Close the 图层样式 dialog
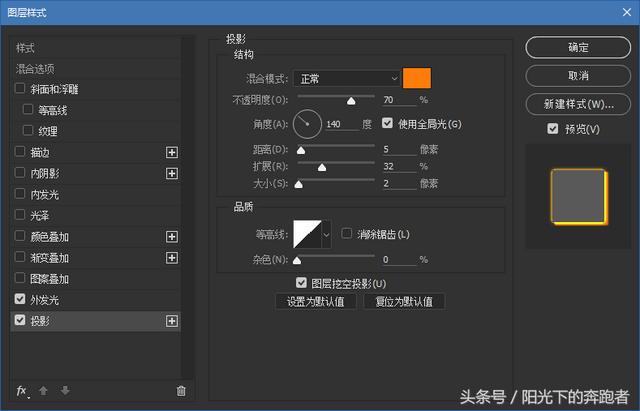The height and width of the screenshot is (411, 640). (627, 12)
